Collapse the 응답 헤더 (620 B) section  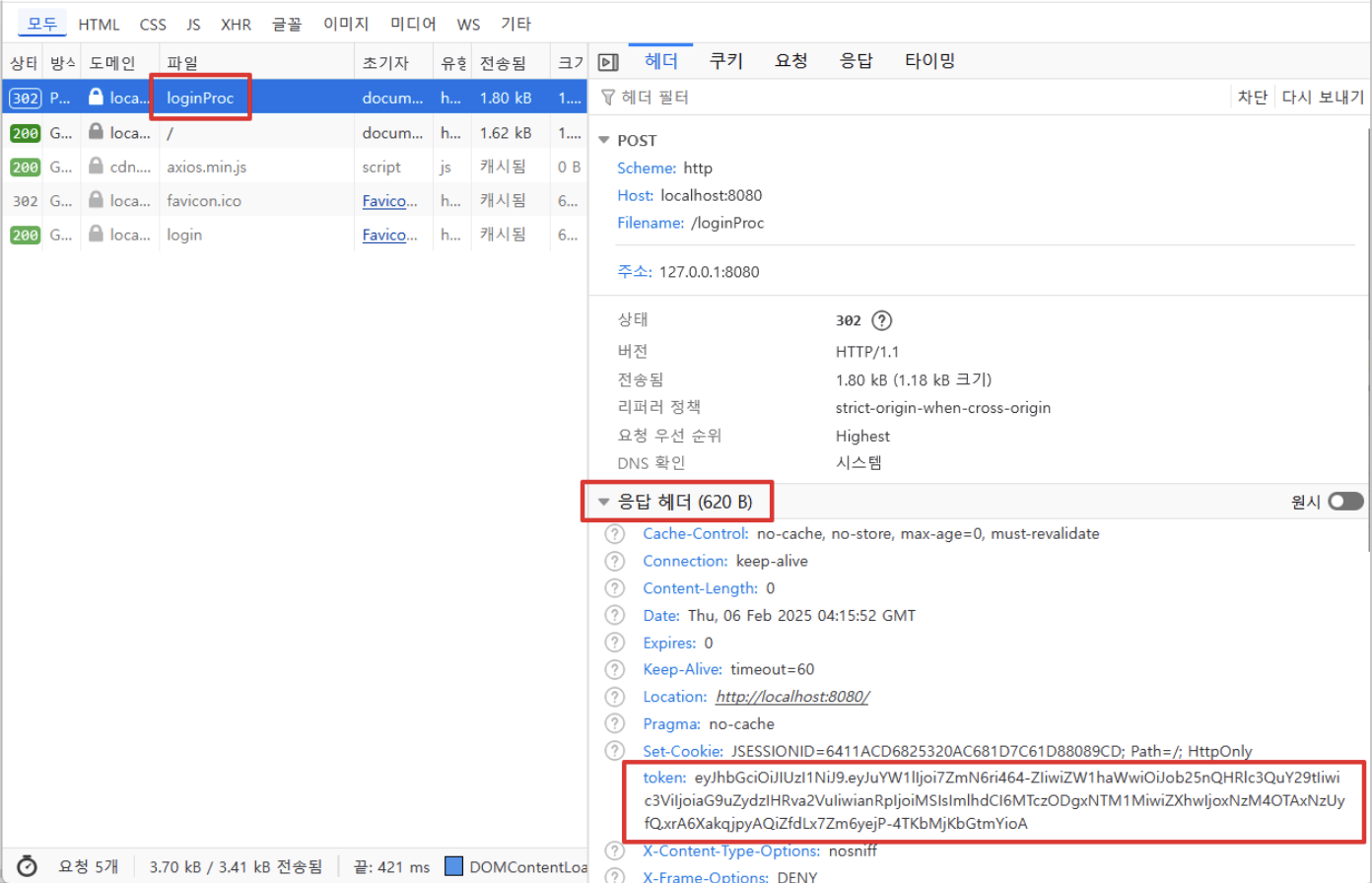click(x=604, y=501)
